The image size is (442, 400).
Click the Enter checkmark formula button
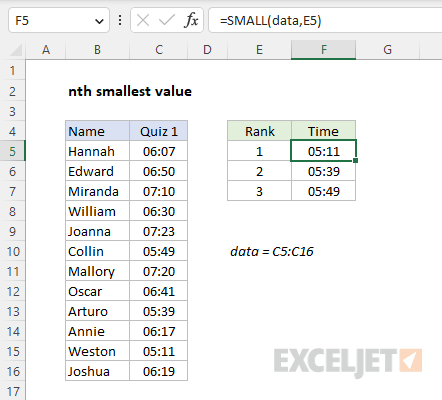tap(167, 21)
